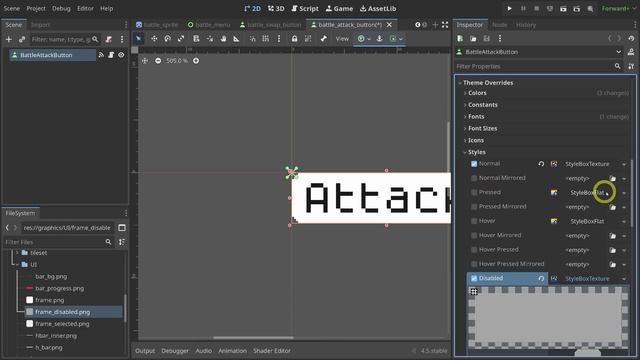Screen dimensions: 640x360
Task: Check the Hover Mirrored style override
Action: pyautogui.click(x=474, y=236)
